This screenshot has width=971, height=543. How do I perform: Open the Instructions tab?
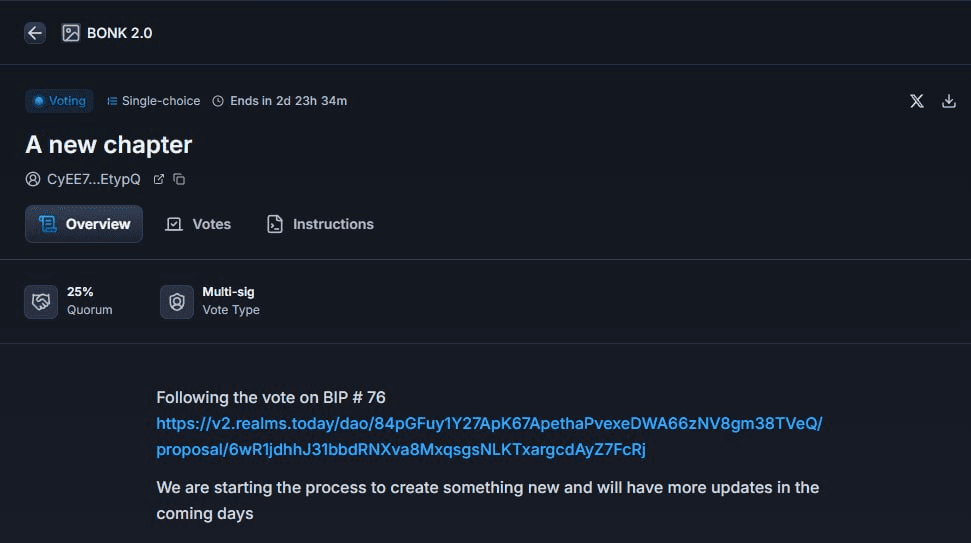[x=320, y=224]
